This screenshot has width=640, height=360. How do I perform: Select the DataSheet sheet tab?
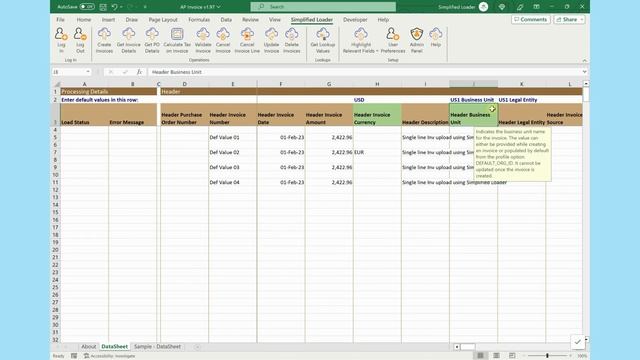point(114,347)
